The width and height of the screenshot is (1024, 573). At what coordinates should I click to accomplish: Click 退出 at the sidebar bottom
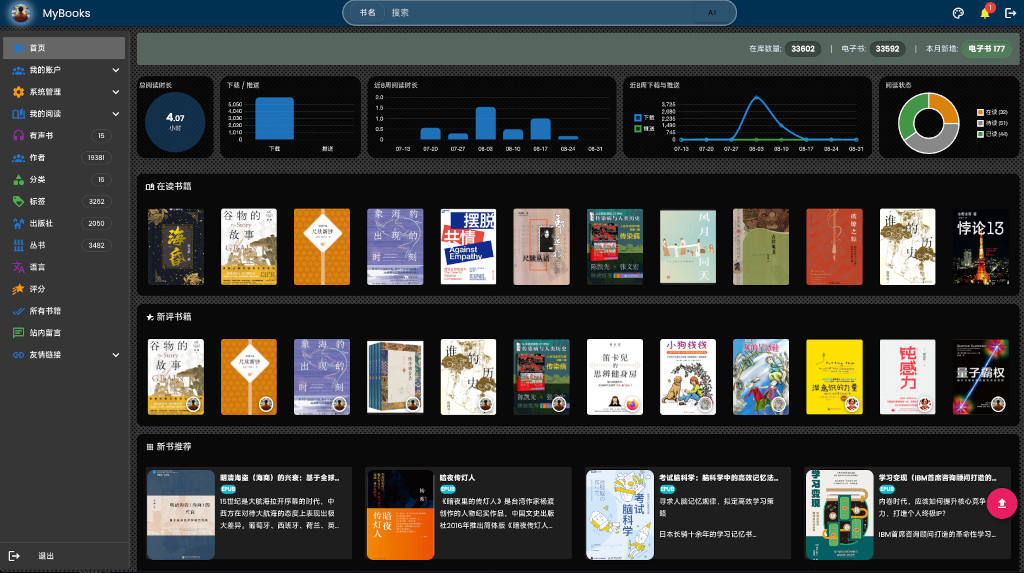point(46,556)
